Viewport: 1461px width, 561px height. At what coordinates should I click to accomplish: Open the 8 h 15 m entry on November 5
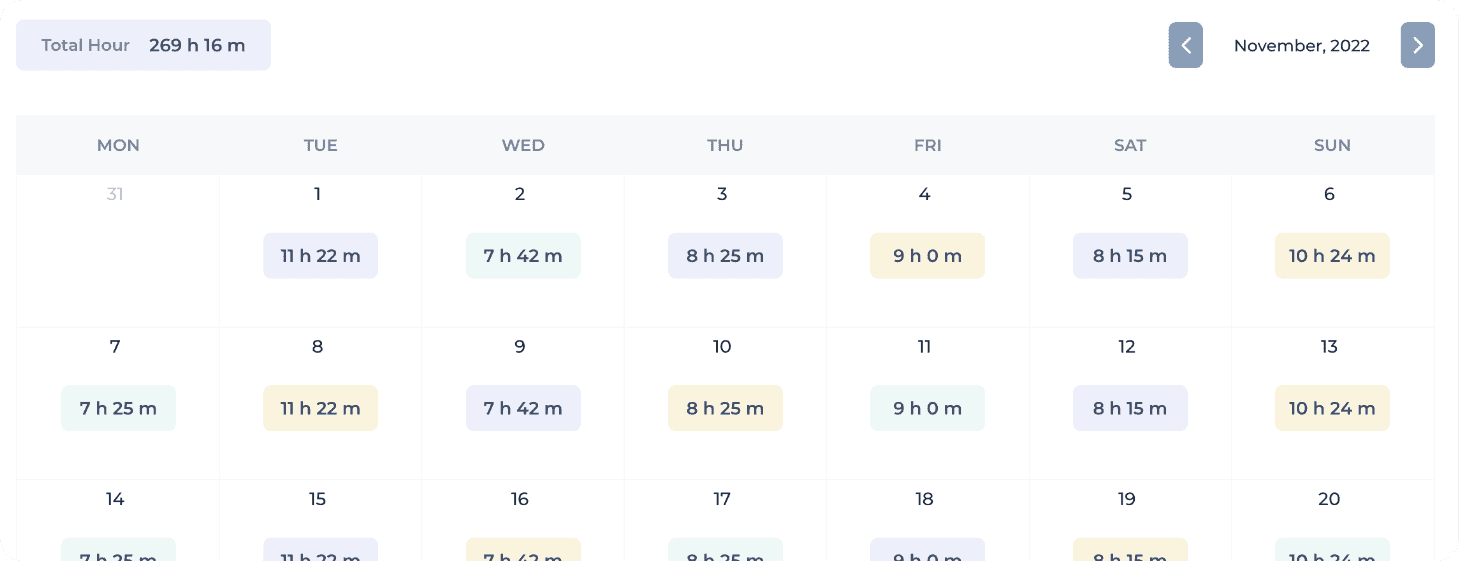pos(1130,256)
